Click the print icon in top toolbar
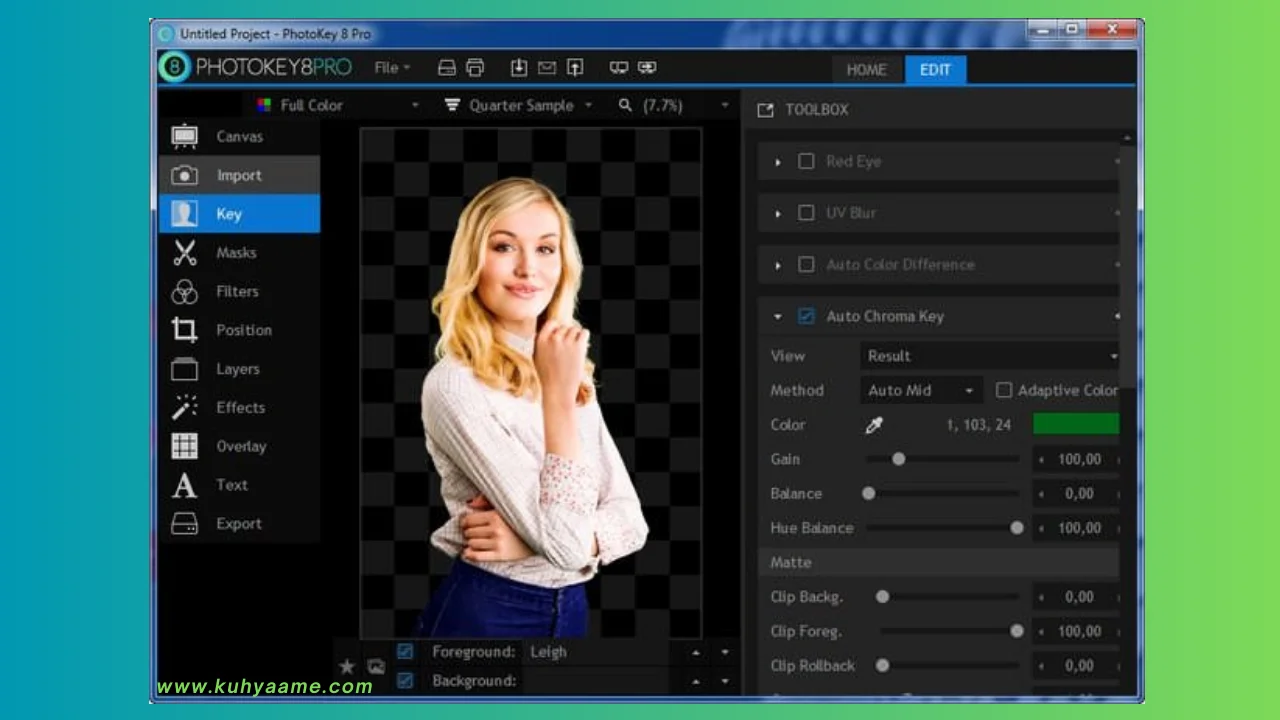1280x720 pixels. tap(475, 67)
